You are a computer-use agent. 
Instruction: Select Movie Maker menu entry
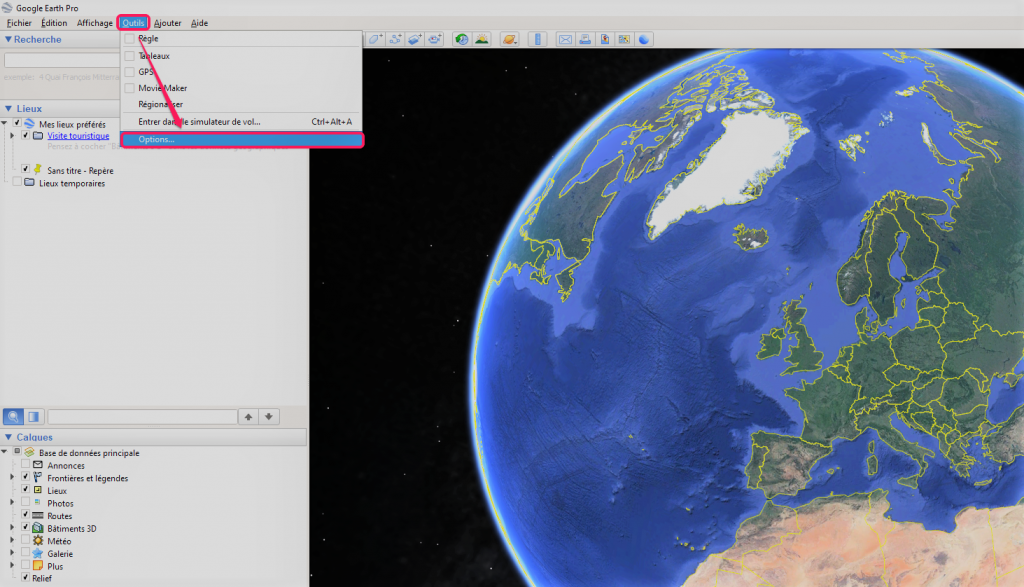(x=242, y=88)
